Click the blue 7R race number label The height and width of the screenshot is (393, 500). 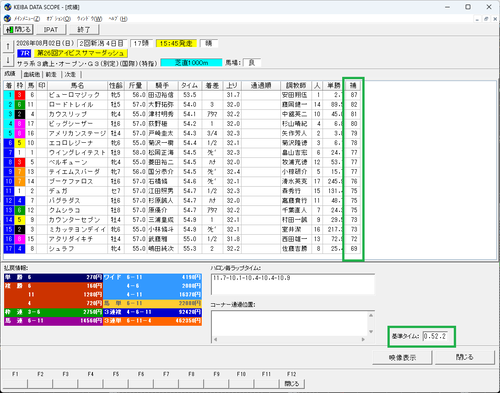24,53
